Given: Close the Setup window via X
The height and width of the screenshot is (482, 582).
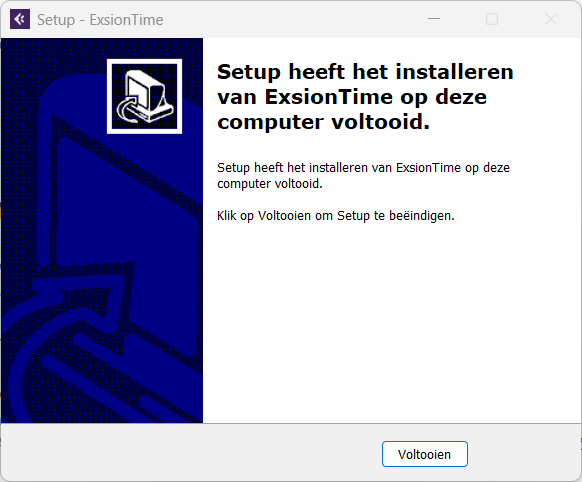Looking at the screenshot, I should [551, 19].
